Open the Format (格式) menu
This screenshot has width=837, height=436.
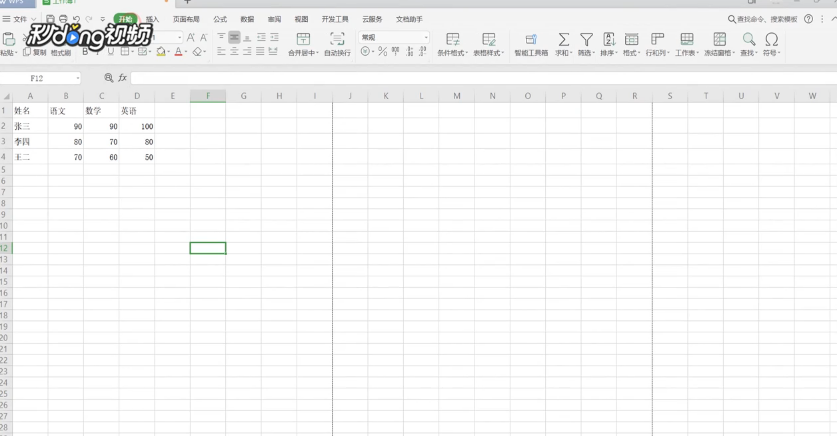tap(631, 44)
